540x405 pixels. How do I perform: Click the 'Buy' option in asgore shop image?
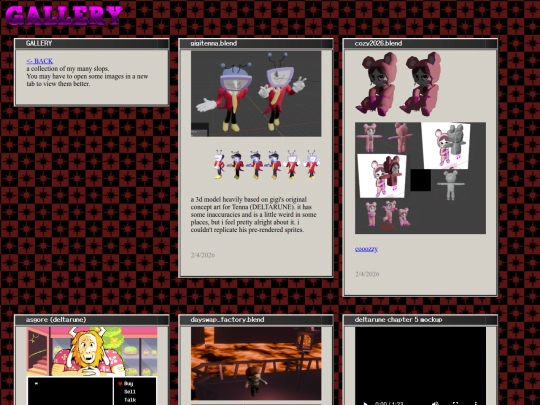[x=128, y=383]
